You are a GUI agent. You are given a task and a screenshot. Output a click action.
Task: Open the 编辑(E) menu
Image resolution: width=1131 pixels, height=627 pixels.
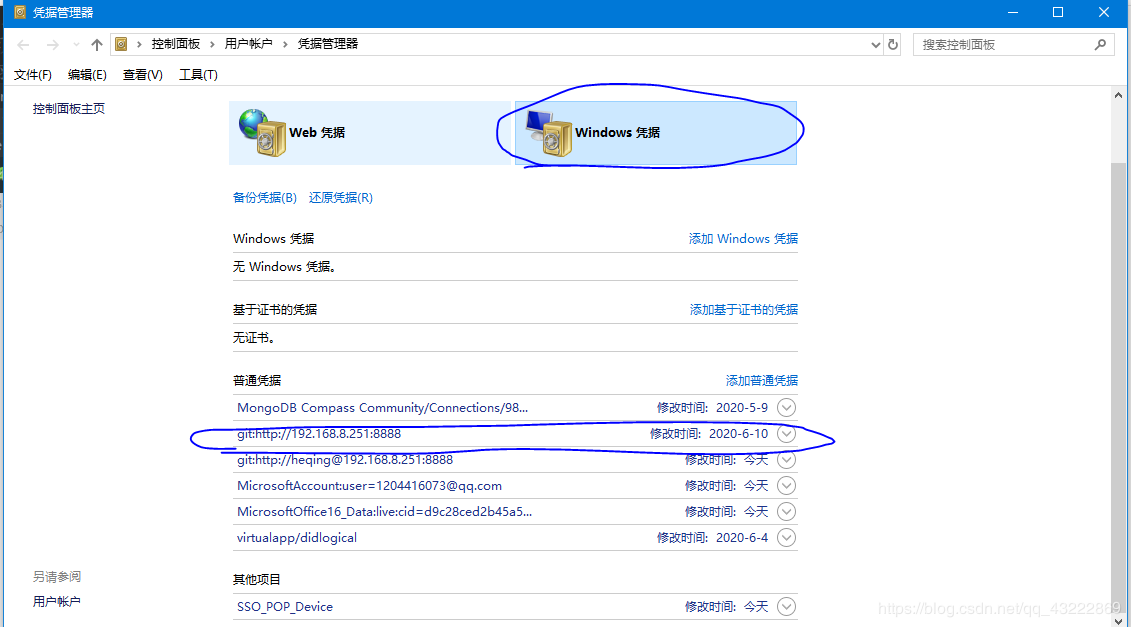pos(87,75)
